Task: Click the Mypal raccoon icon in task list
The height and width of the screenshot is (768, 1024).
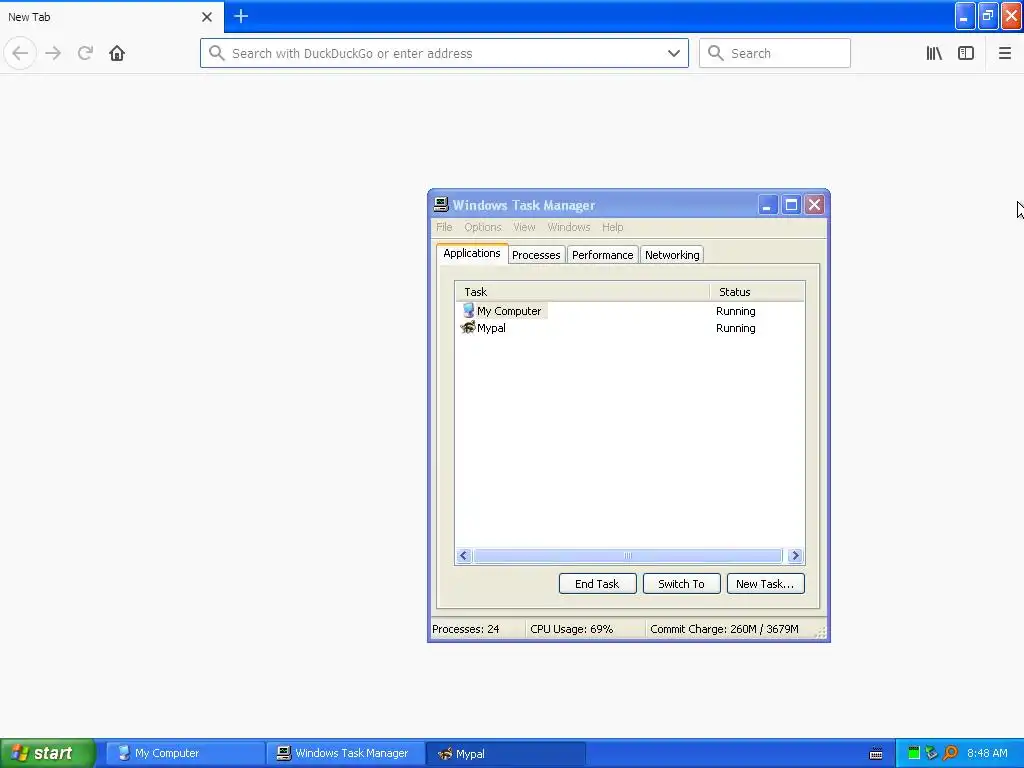Action: click(468, 327)
